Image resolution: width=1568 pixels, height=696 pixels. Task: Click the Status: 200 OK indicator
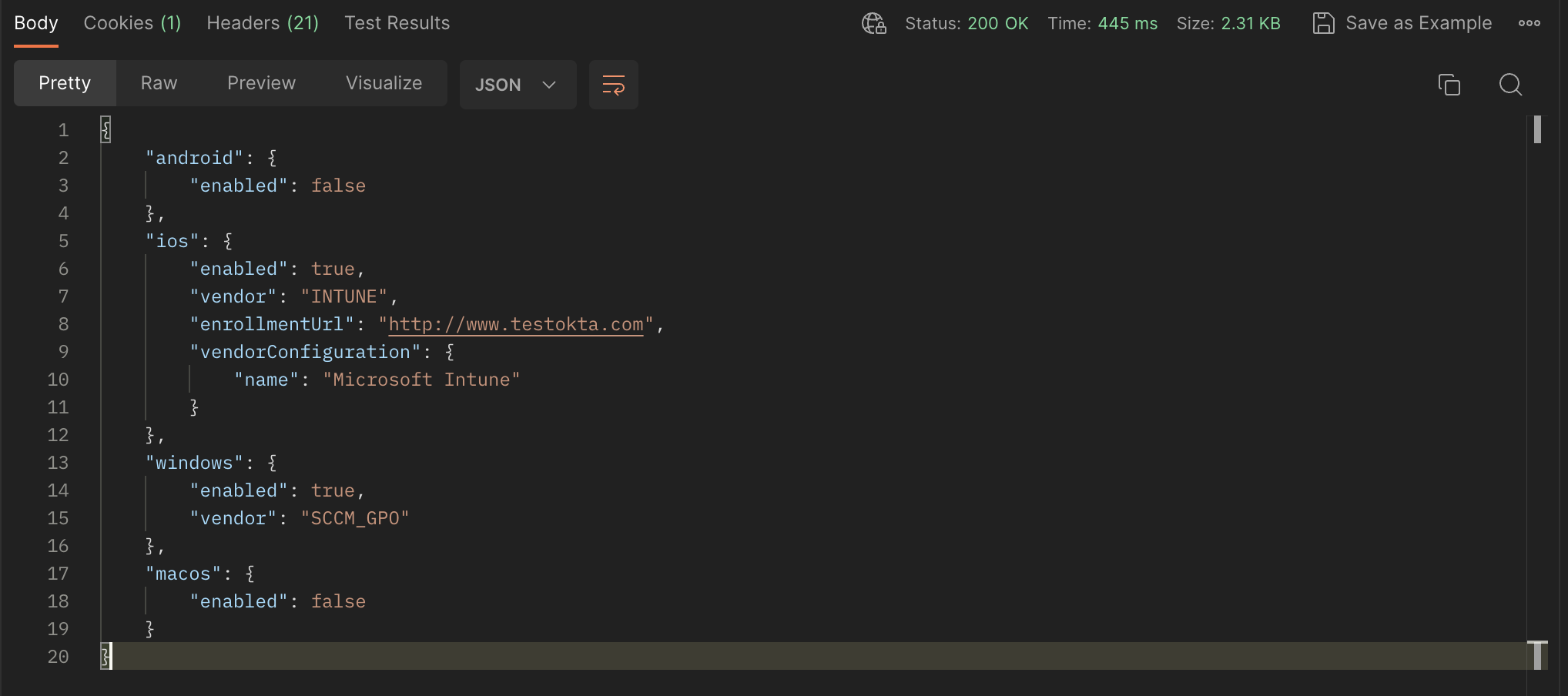click(967, 23)
